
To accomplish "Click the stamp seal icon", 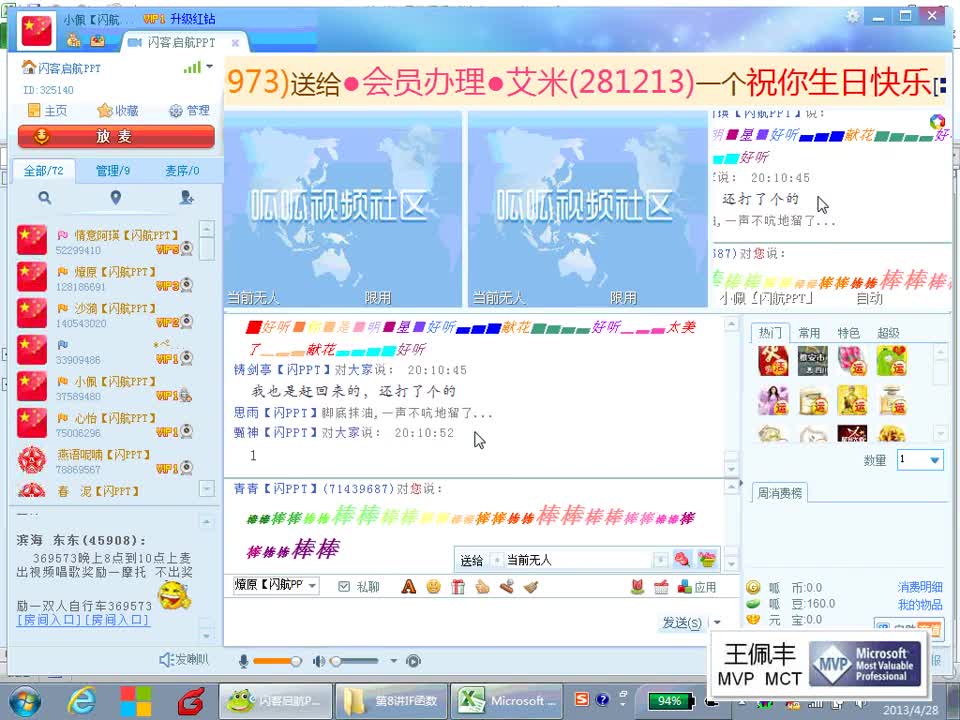I will (506, 587).
